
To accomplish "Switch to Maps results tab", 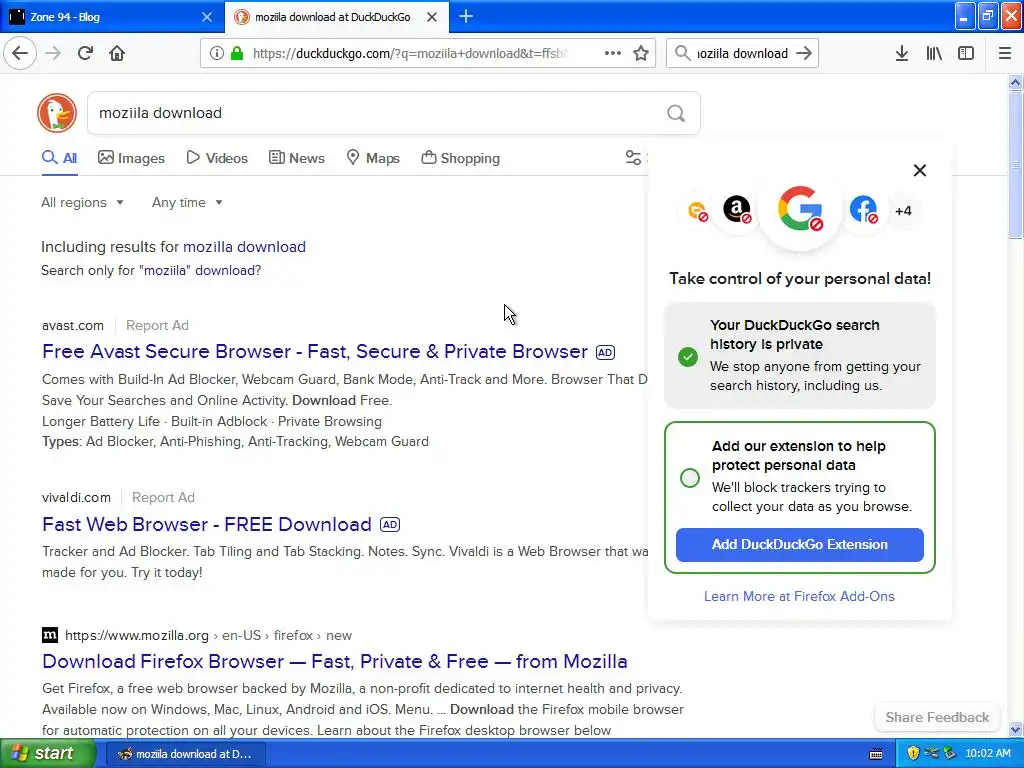I will pos(373,158).
